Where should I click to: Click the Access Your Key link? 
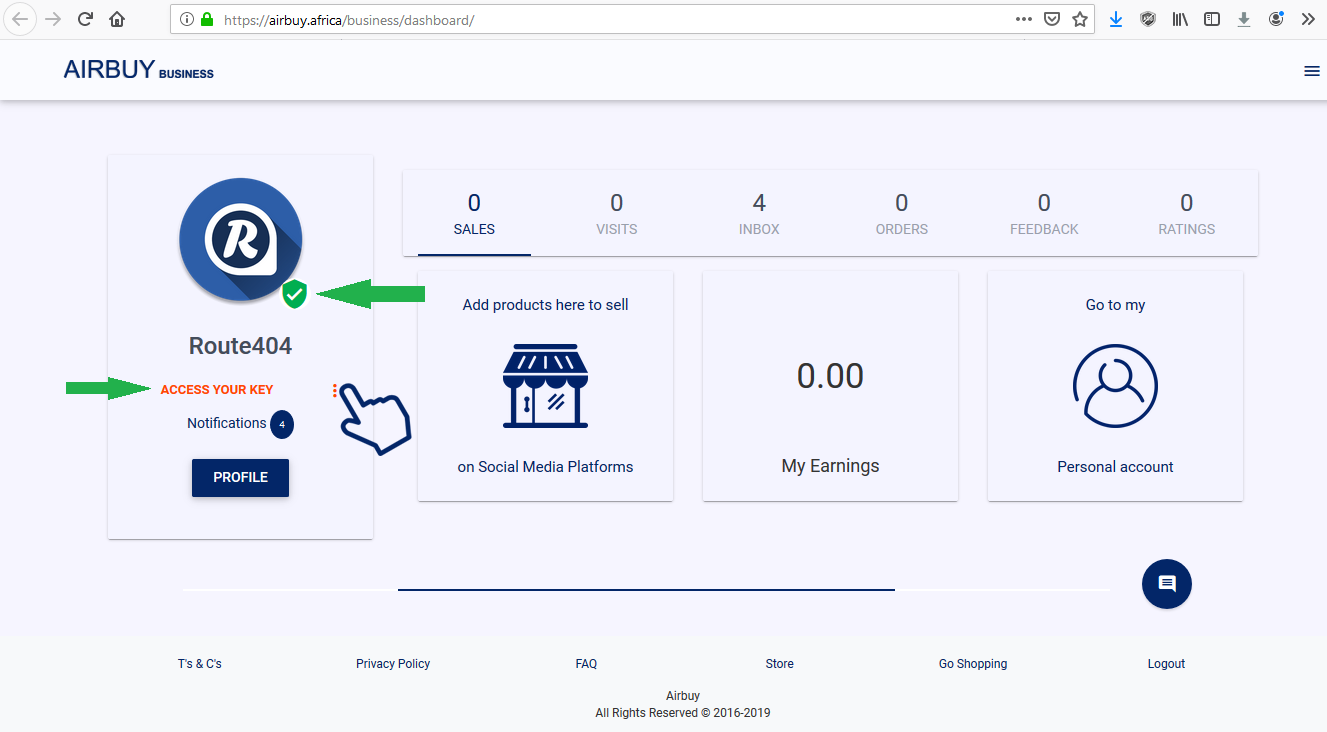(217, 390)
